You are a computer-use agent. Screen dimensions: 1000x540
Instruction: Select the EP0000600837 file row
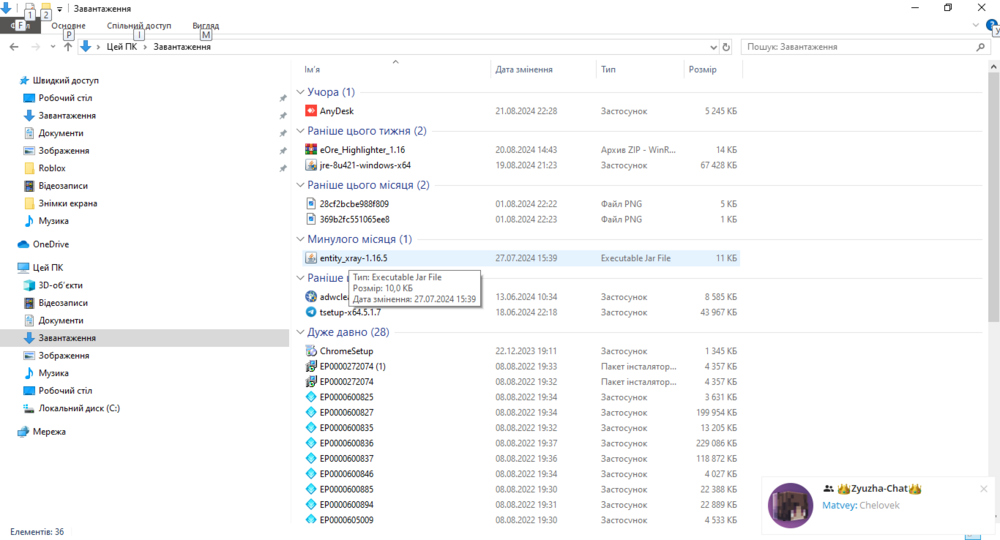click(520, 458)
